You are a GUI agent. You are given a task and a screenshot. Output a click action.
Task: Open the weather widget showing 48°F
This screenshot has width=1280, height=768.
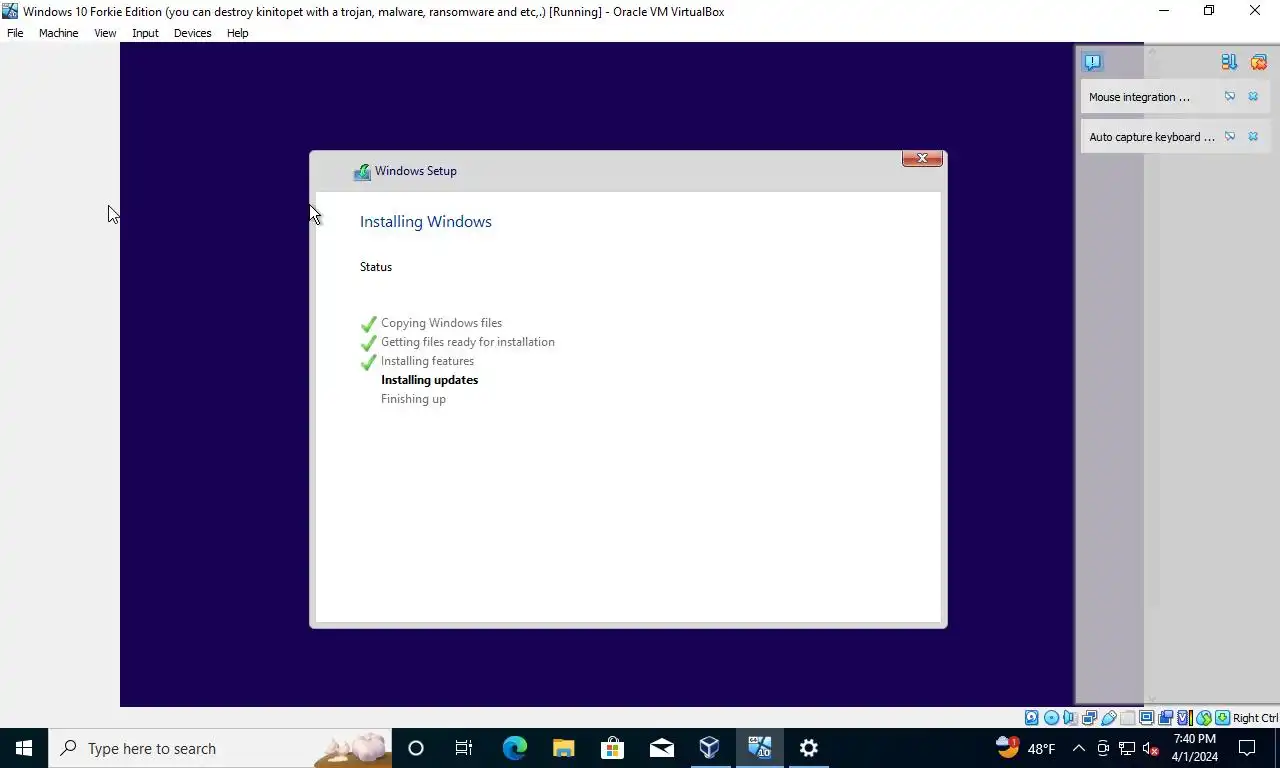pyautogui.click(x=1026, y=748)
